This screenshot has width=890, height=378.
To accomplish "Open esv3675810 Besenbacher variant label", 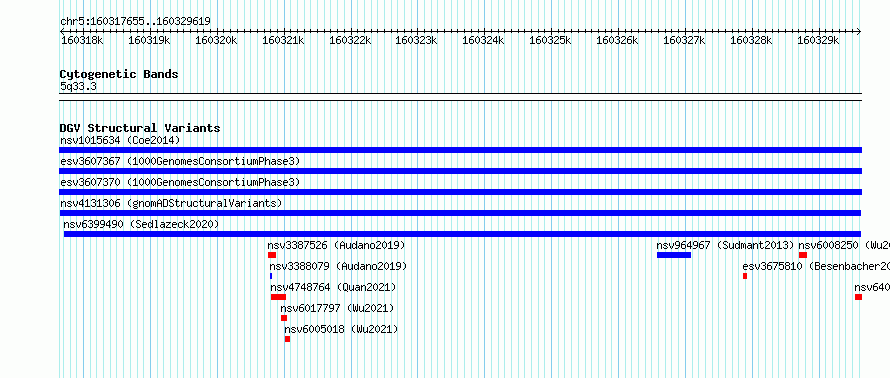I will pyautogui.click(x=816, y=266).
